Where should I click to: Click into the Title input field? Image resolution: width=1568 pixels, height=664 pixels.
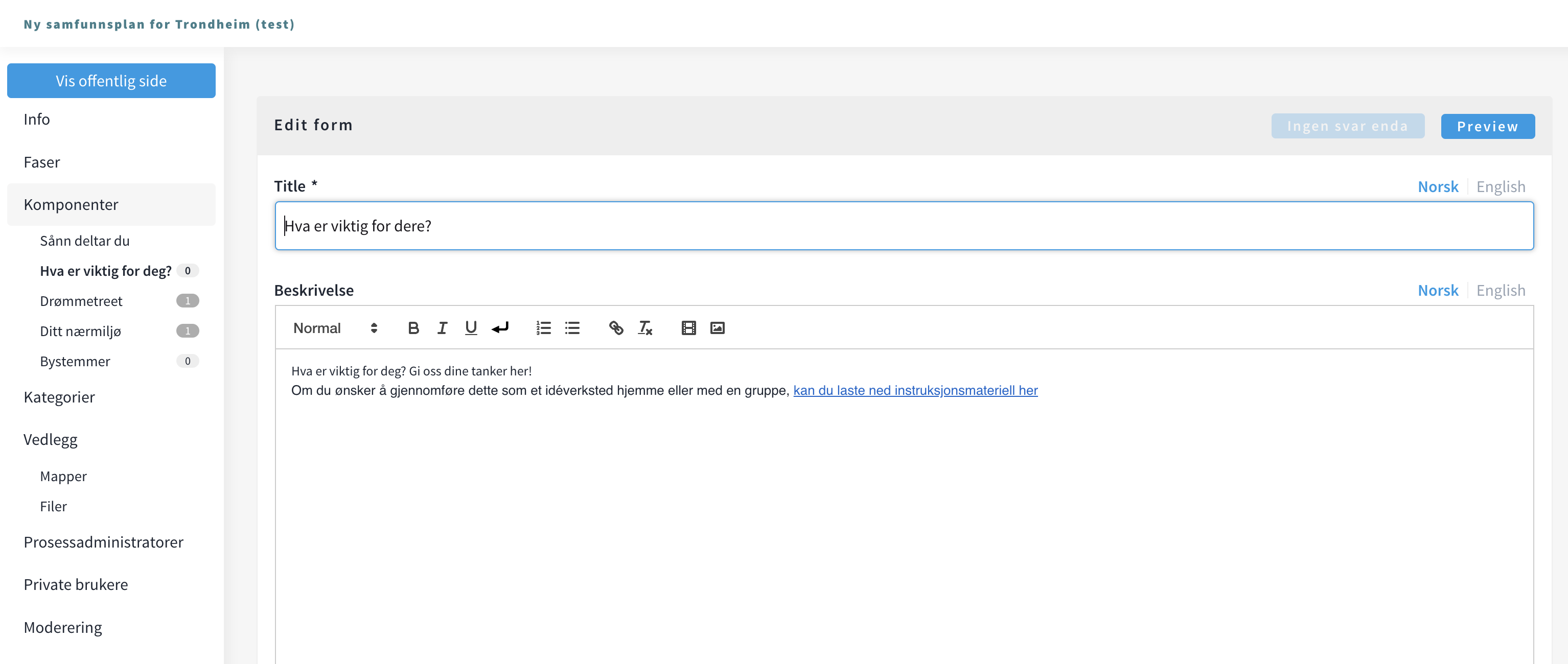click(904, 226)
